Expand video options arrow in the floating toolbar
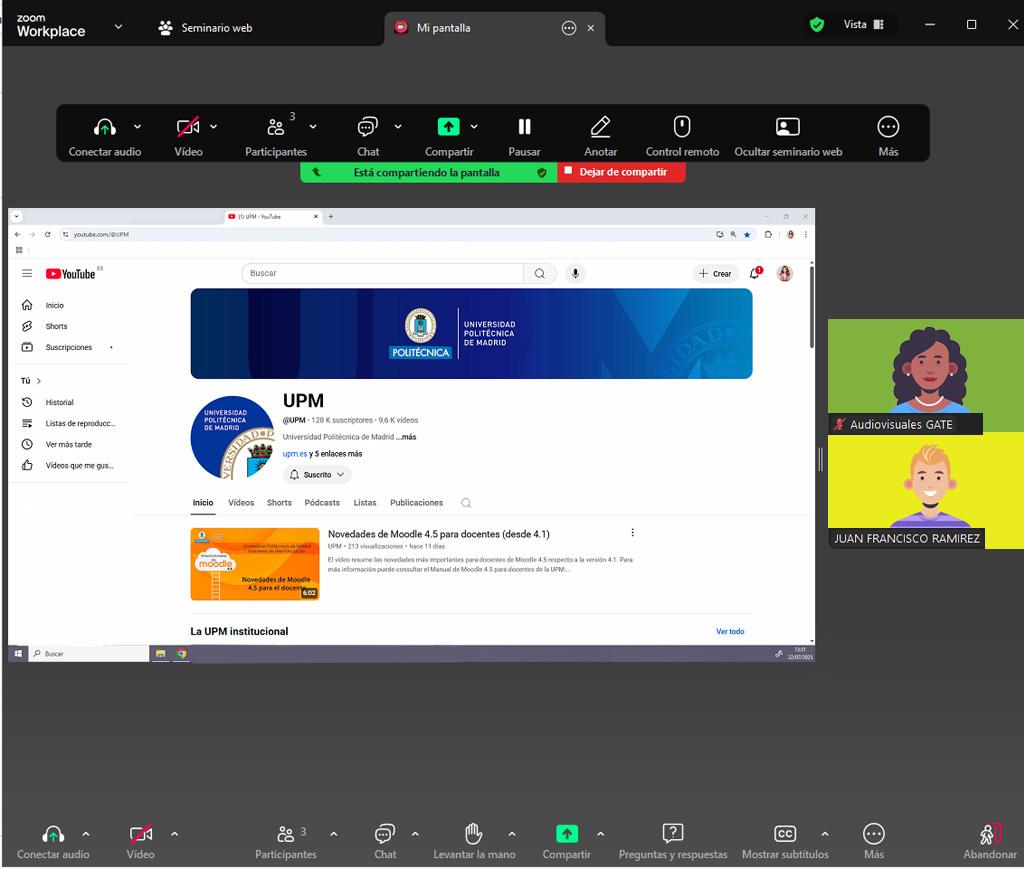The image size is (1024, 869). tap(214, 127)
